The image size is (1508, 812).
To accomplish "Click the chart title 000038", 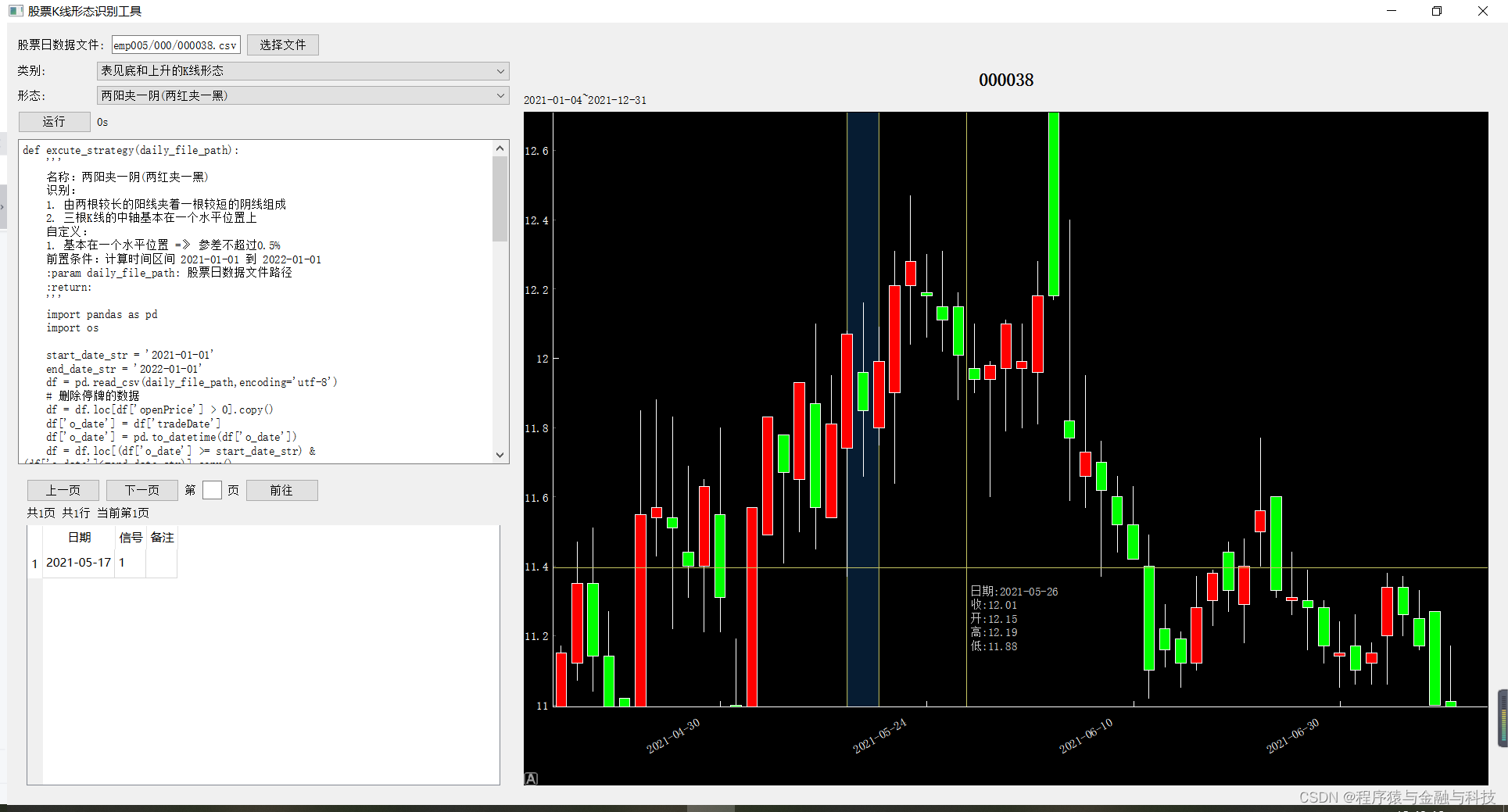I will point(1006,80).
